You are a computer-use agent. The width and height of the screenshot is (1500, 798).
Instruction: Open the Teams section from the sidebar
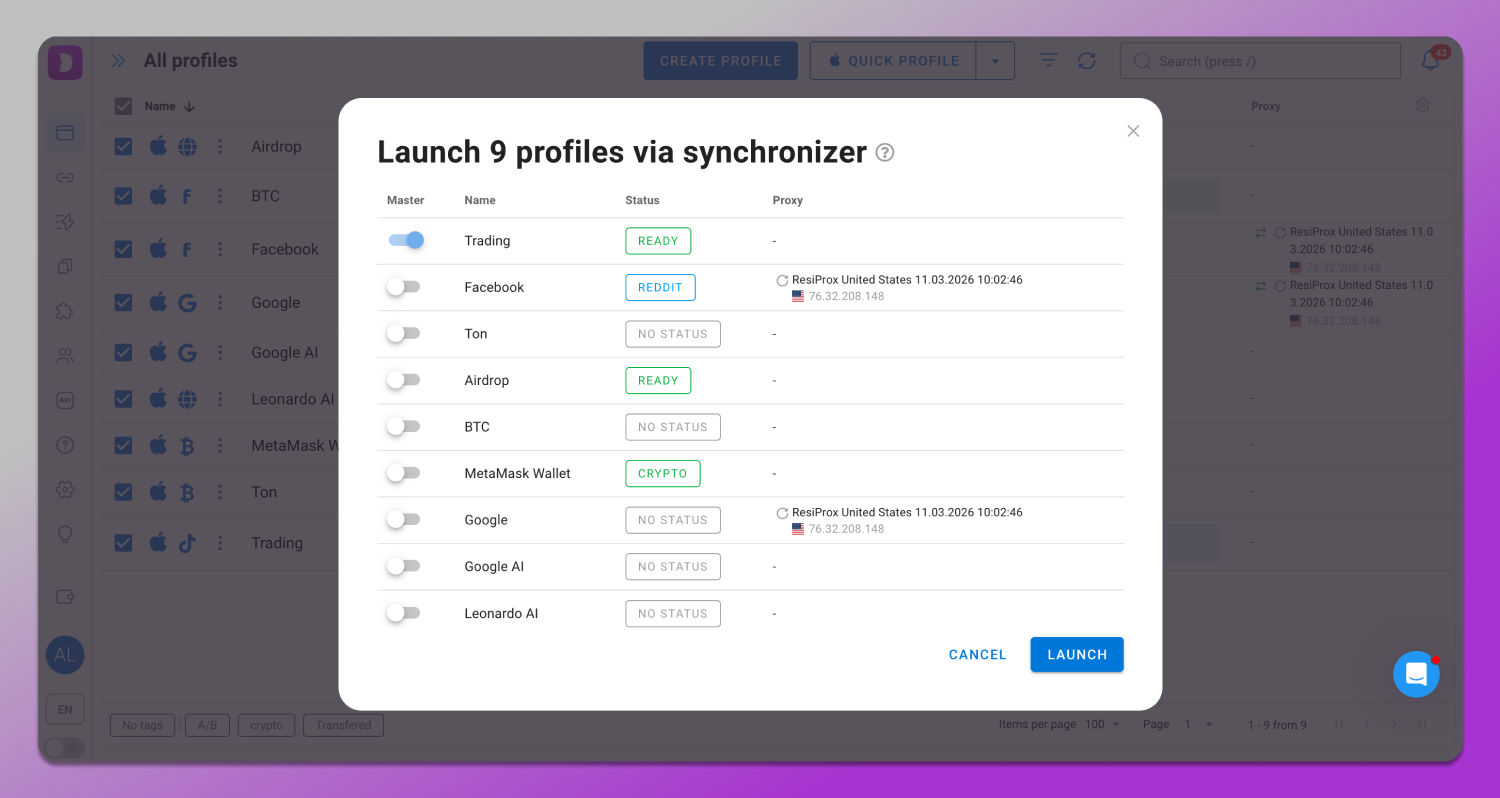pos(65,355)
